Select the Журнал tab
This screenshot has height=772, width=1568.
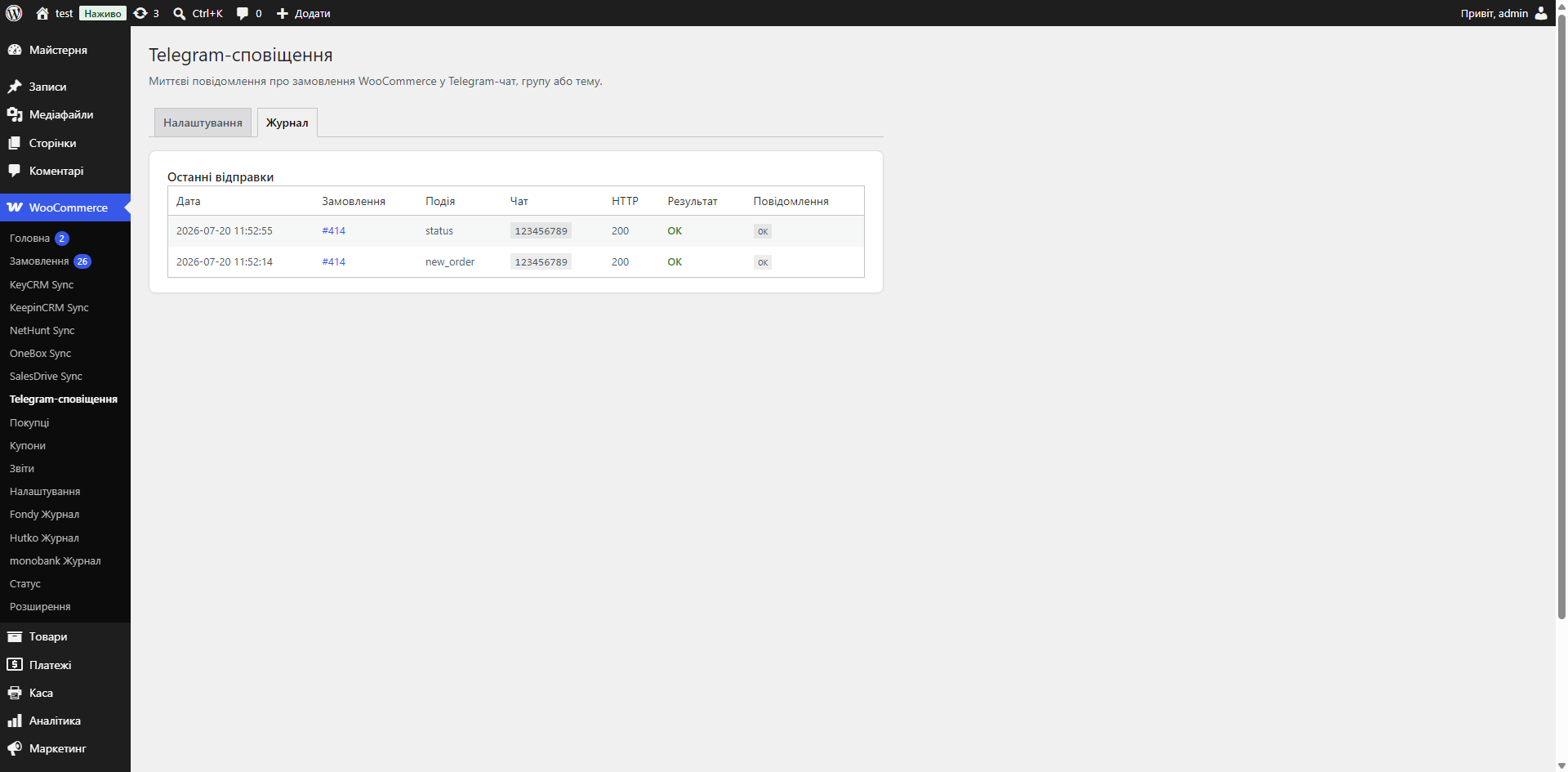click(x=287, y=123)
